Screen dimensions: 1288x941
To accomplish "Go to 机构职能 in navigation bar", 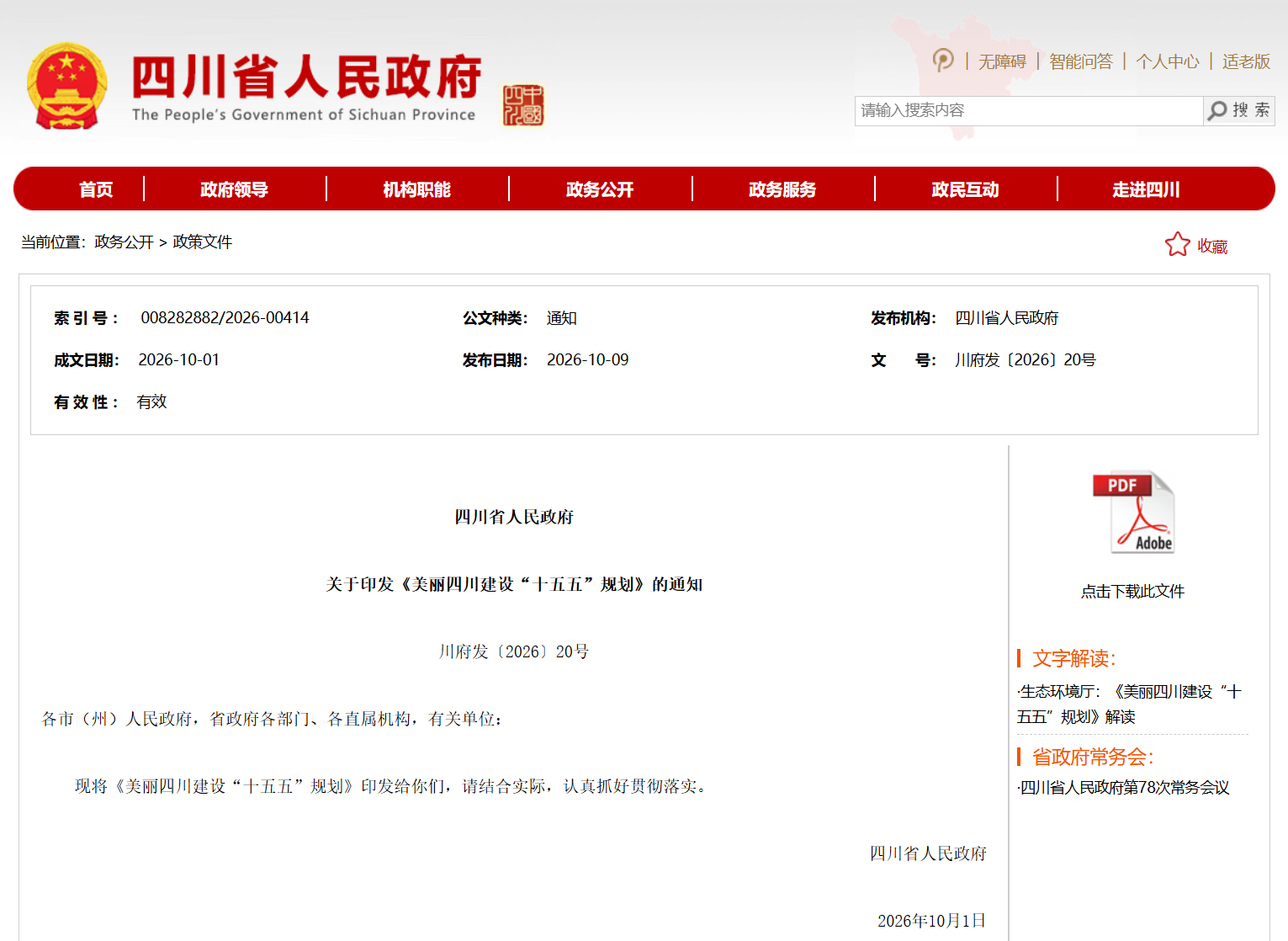I will (x=417, y=189).
